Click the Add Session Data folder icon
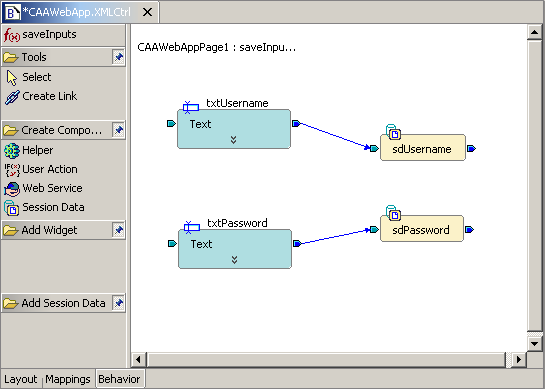 coord(10,303)
